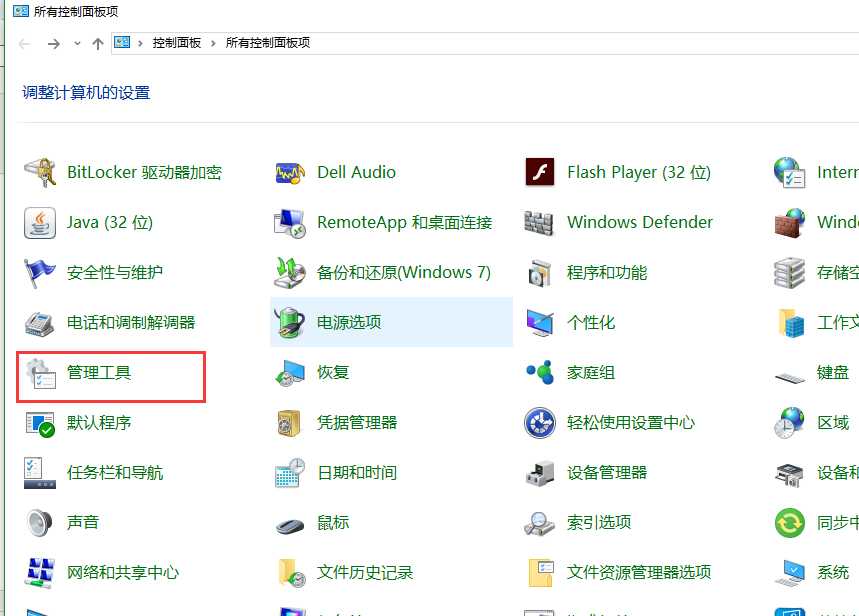Click the 家庭组 homegroup icon
The height and width of the screenshot is (616, 859).
pos(540,373)
